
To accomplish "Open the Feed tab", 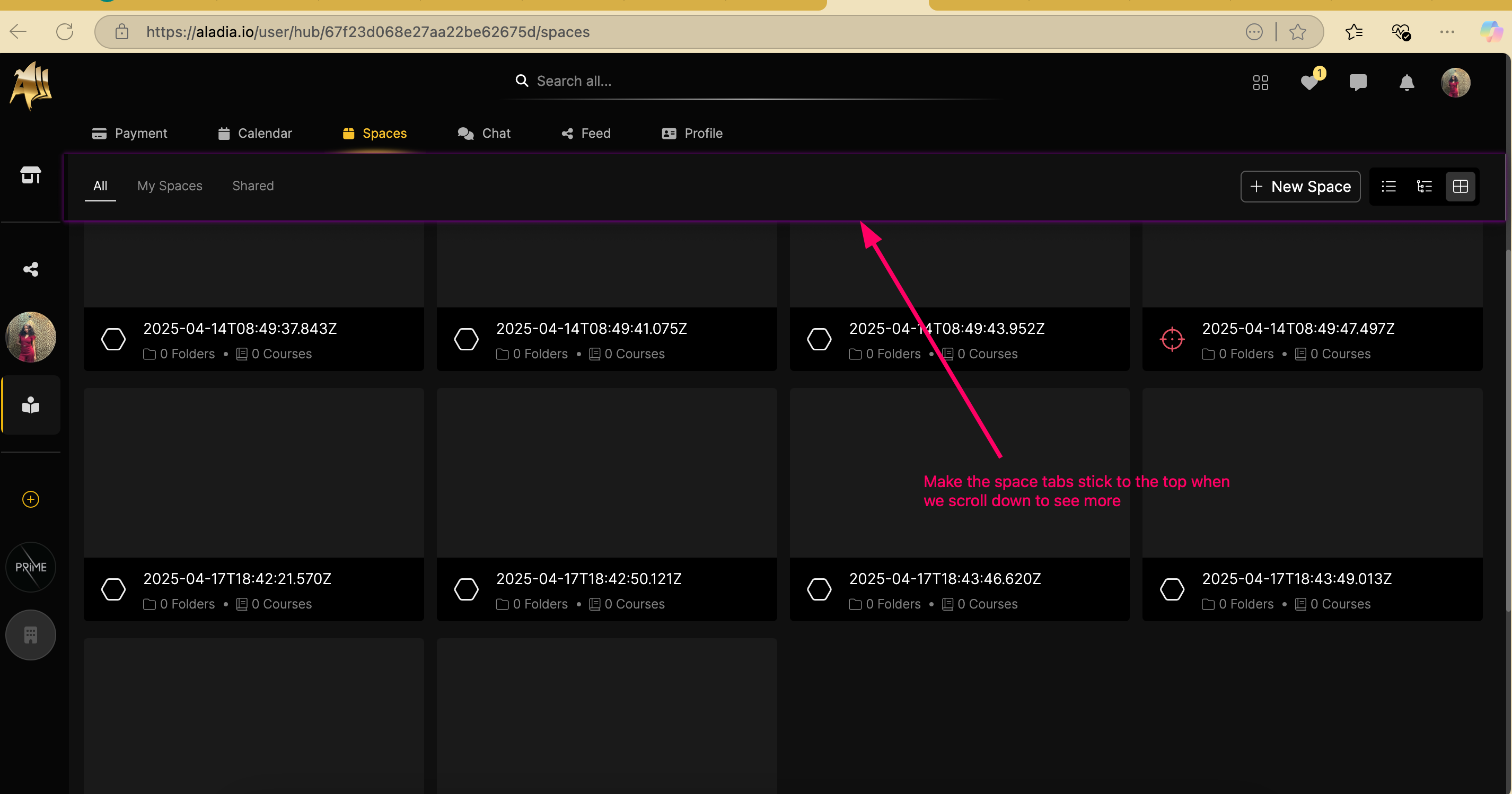I will tap(586, 133).
